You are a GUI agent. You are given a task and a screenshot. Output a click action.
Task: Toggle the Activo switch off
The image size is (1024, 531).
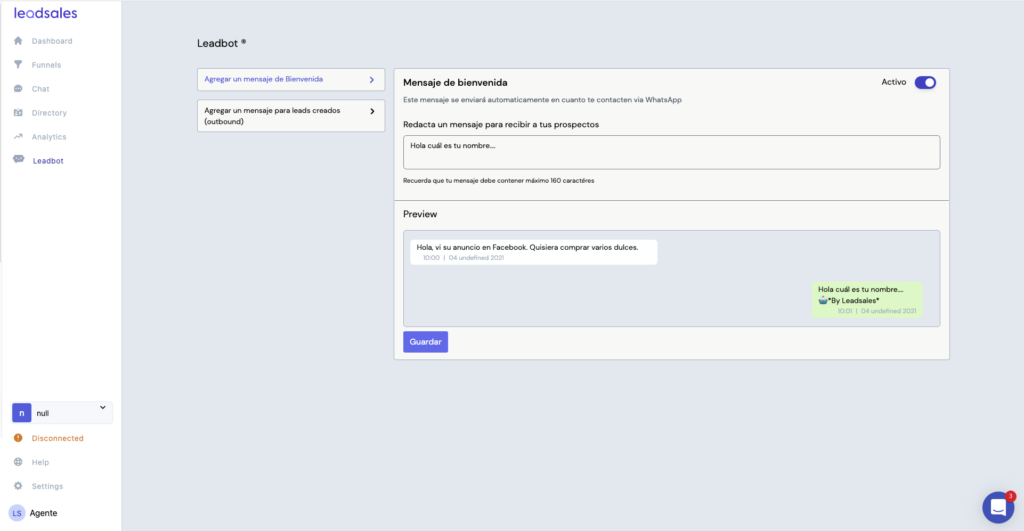[x=925, y=82]
